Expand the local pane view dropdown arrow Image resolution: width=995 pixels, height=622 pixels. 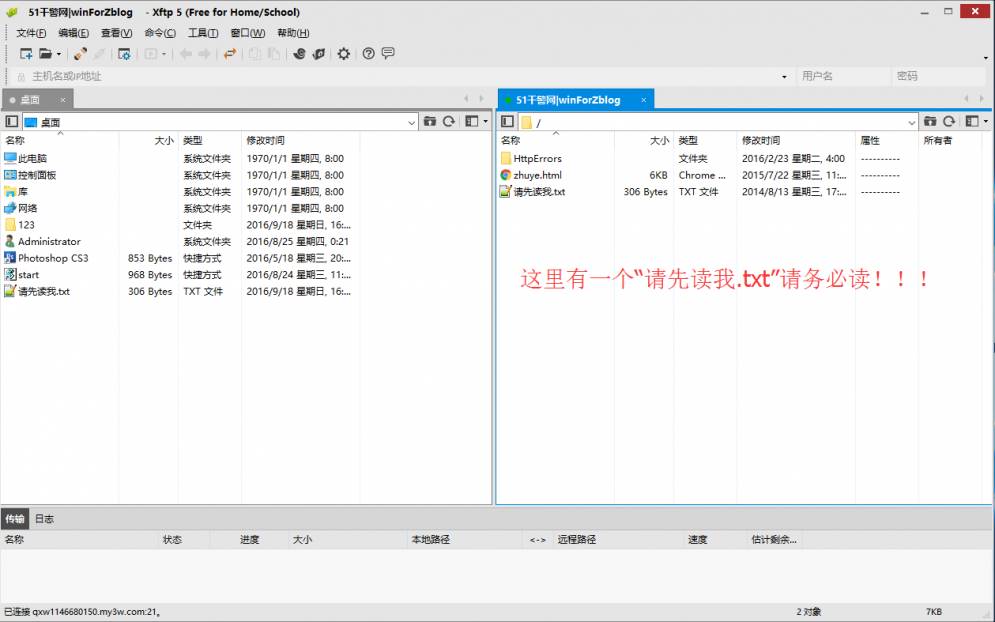485,121
